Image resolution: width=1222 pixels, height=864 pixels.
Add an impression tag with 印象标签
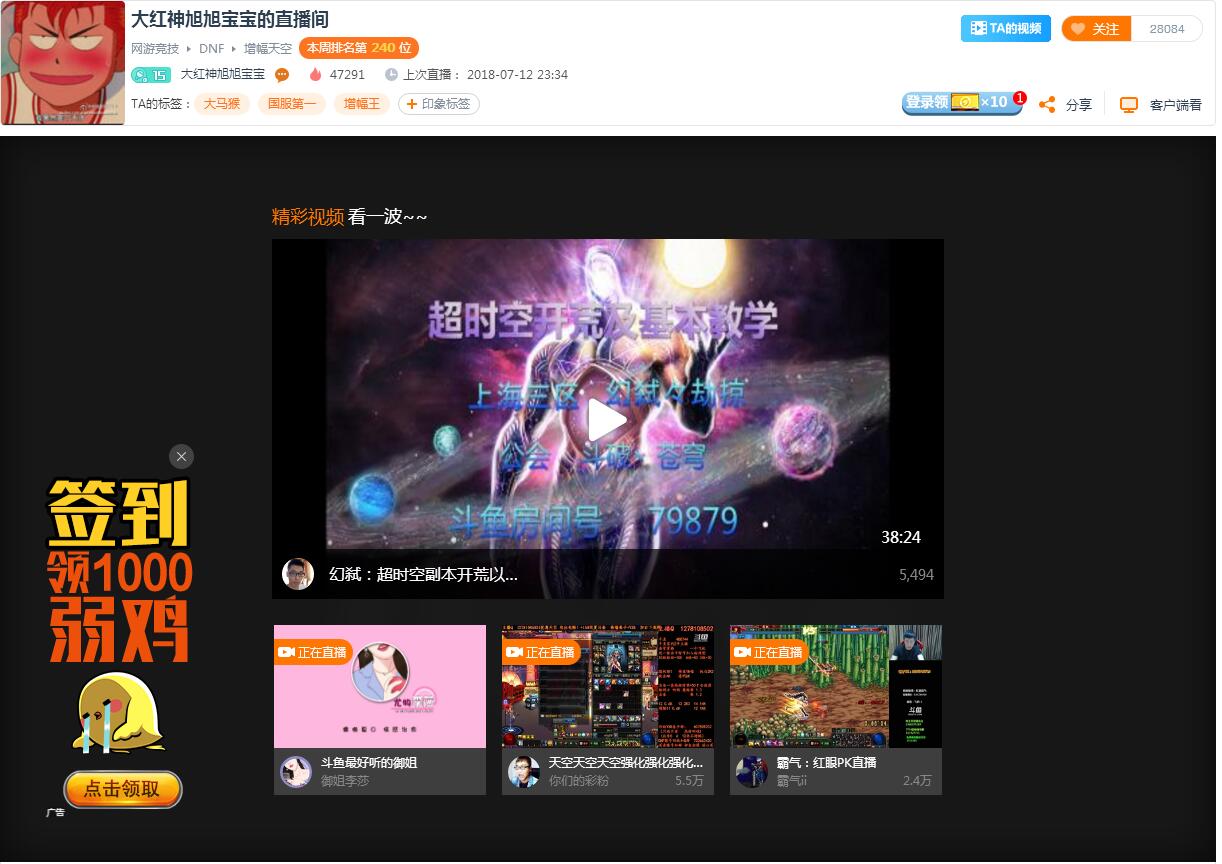[x=439, y=104]
